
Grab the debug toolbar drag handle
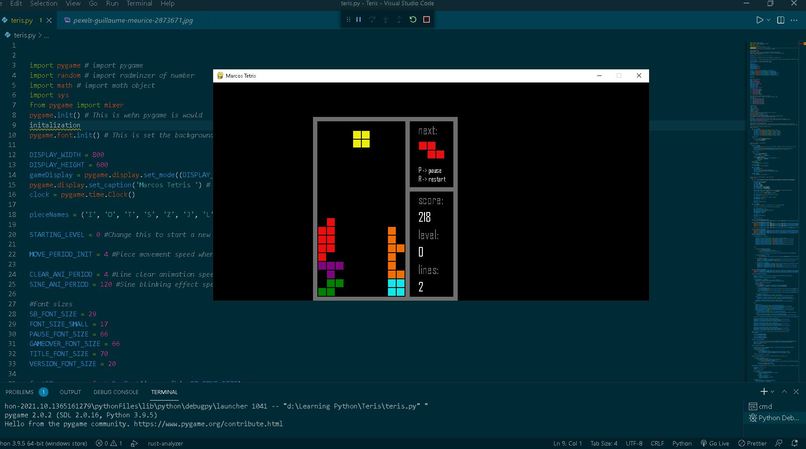pyautogui.click(x=348, y=20)
